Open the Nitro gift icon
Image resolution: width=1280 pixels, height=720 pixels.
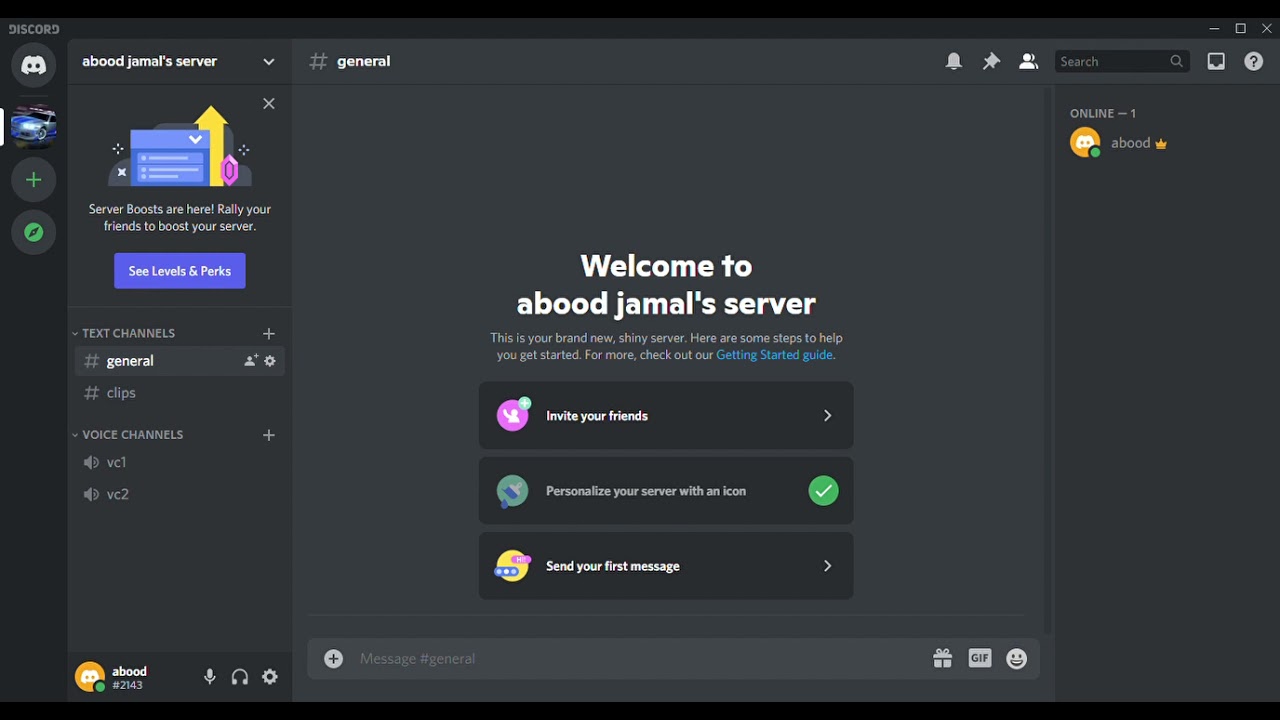click(943, 660)
